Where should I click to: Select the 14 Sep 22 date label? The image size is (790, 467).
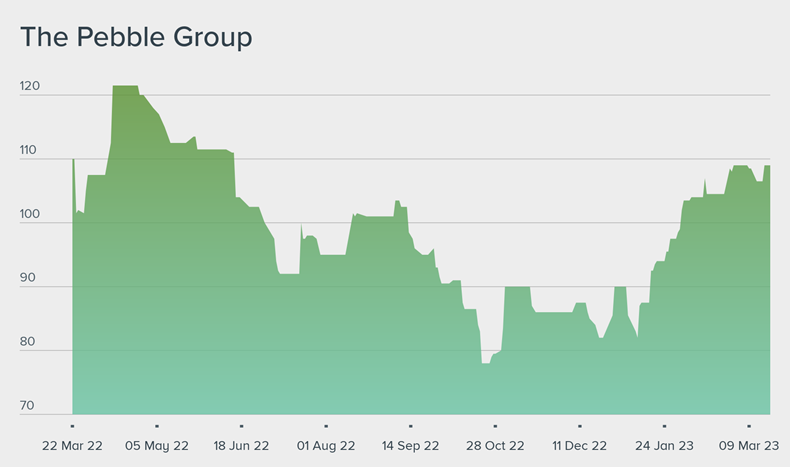click(x=410, y=446)
